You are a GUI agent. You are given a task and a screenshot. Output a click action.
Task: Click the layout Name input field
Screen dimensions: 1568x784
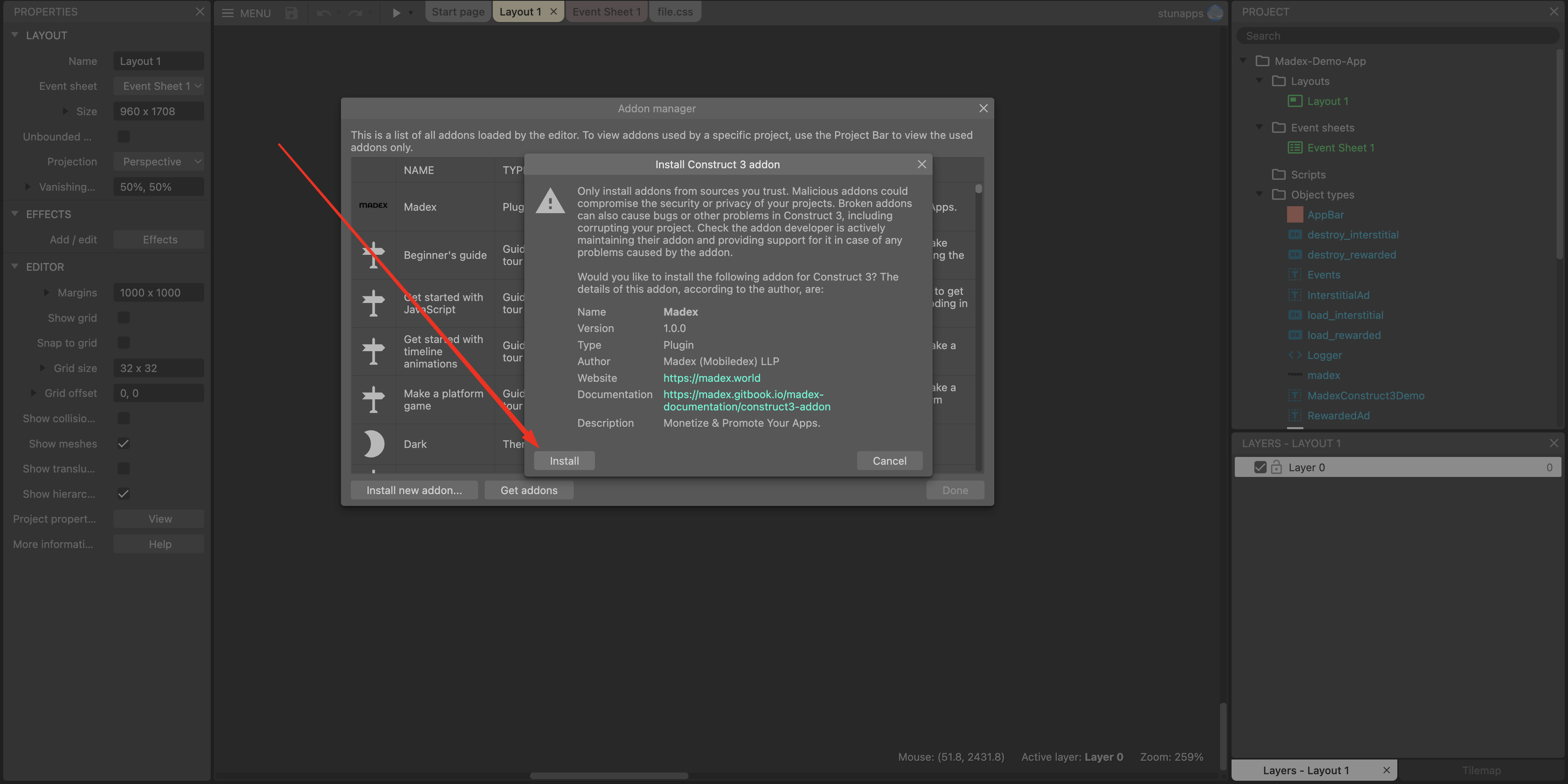tap(159, 61)
